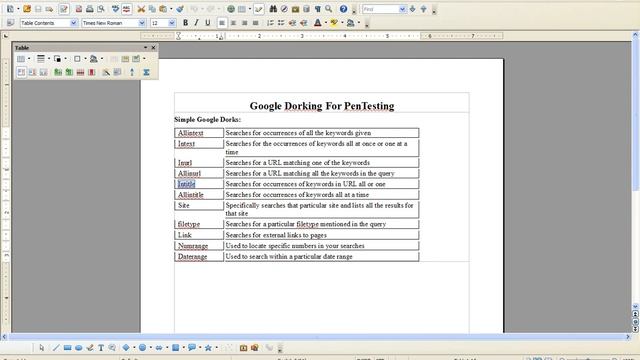The height and width of the screenshot is (360, 640).
Task: Open the Table toolbar options arrow
Action: pyautogui.click(x=145, y=47)
